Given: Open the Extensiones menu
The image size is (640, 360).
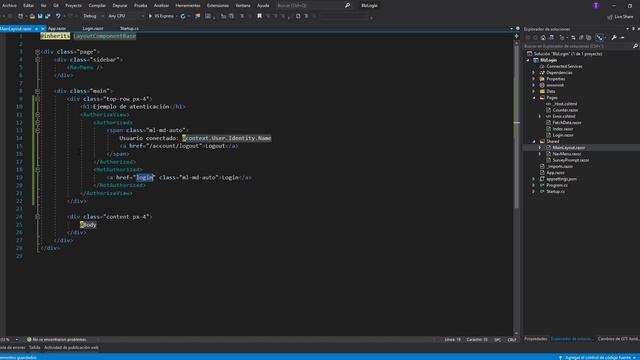Looking at the screenshot, I should pyautogui.click(x=218, y=6).
